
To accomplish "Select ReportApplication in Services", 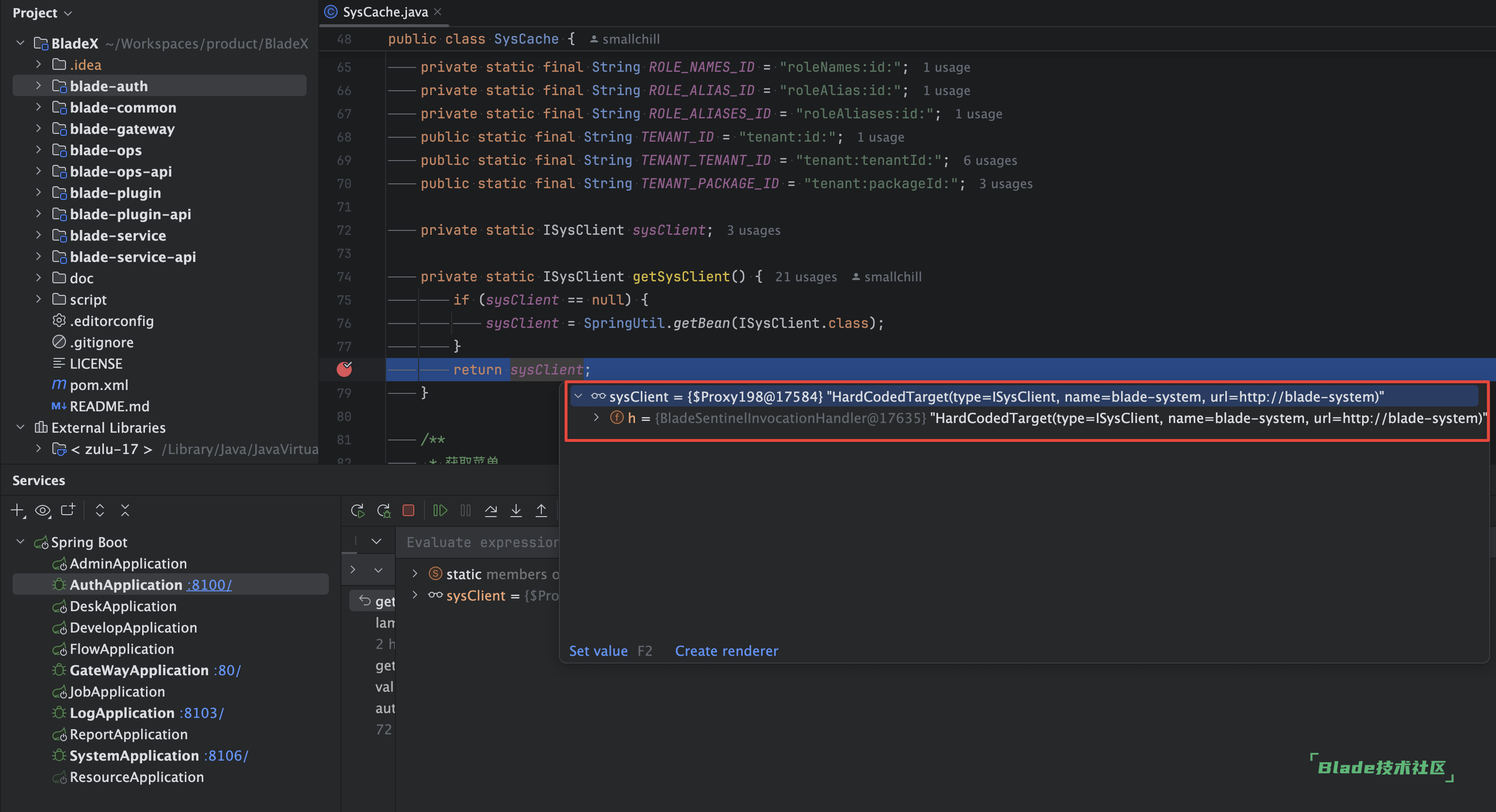I will 129,734.
